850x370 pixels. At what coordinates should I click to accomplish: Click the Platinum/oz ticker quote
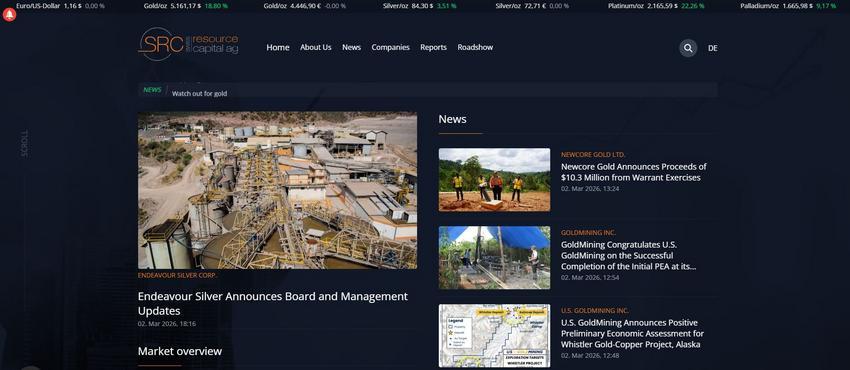(656, 6)
